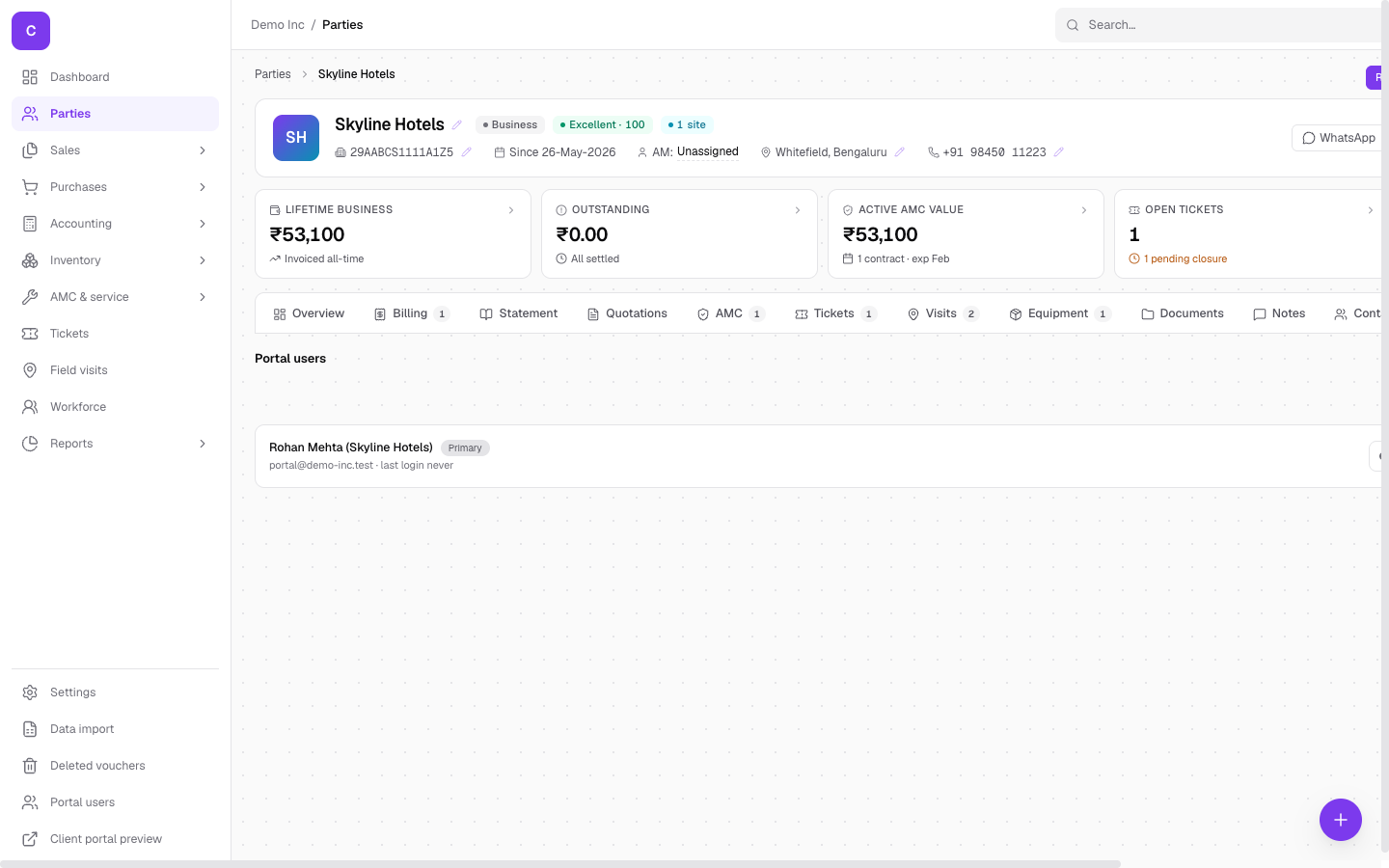
Task: Switch to the Quotations tab
Action: pyautogui.click(x=627, y=313)
